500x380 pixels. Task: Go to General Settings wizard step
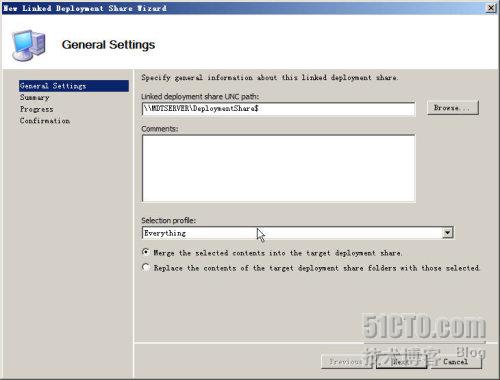point(74,86)
